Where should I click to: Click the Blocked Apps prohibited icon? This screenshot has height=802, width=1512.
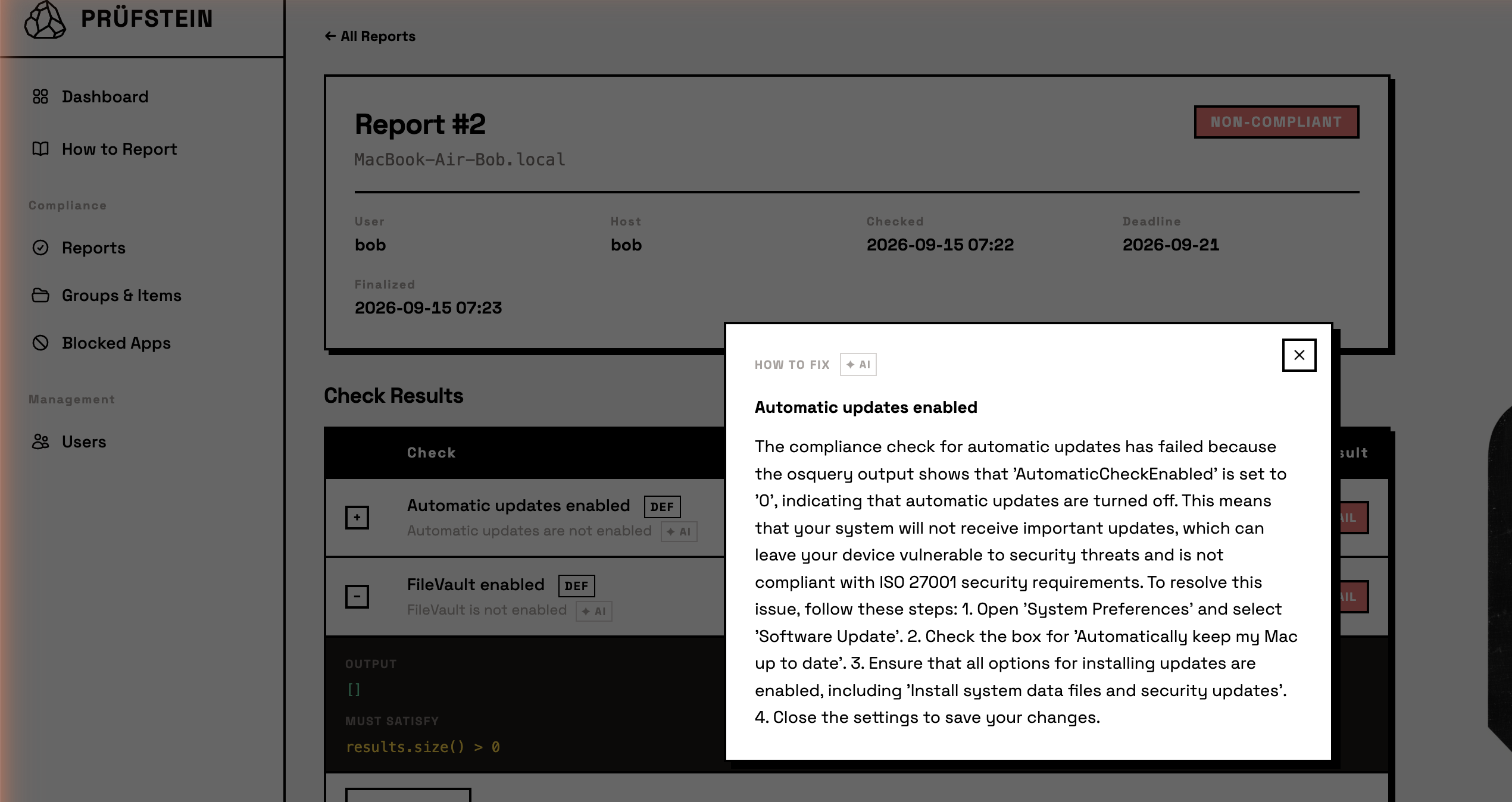click(x=40, y=343)
